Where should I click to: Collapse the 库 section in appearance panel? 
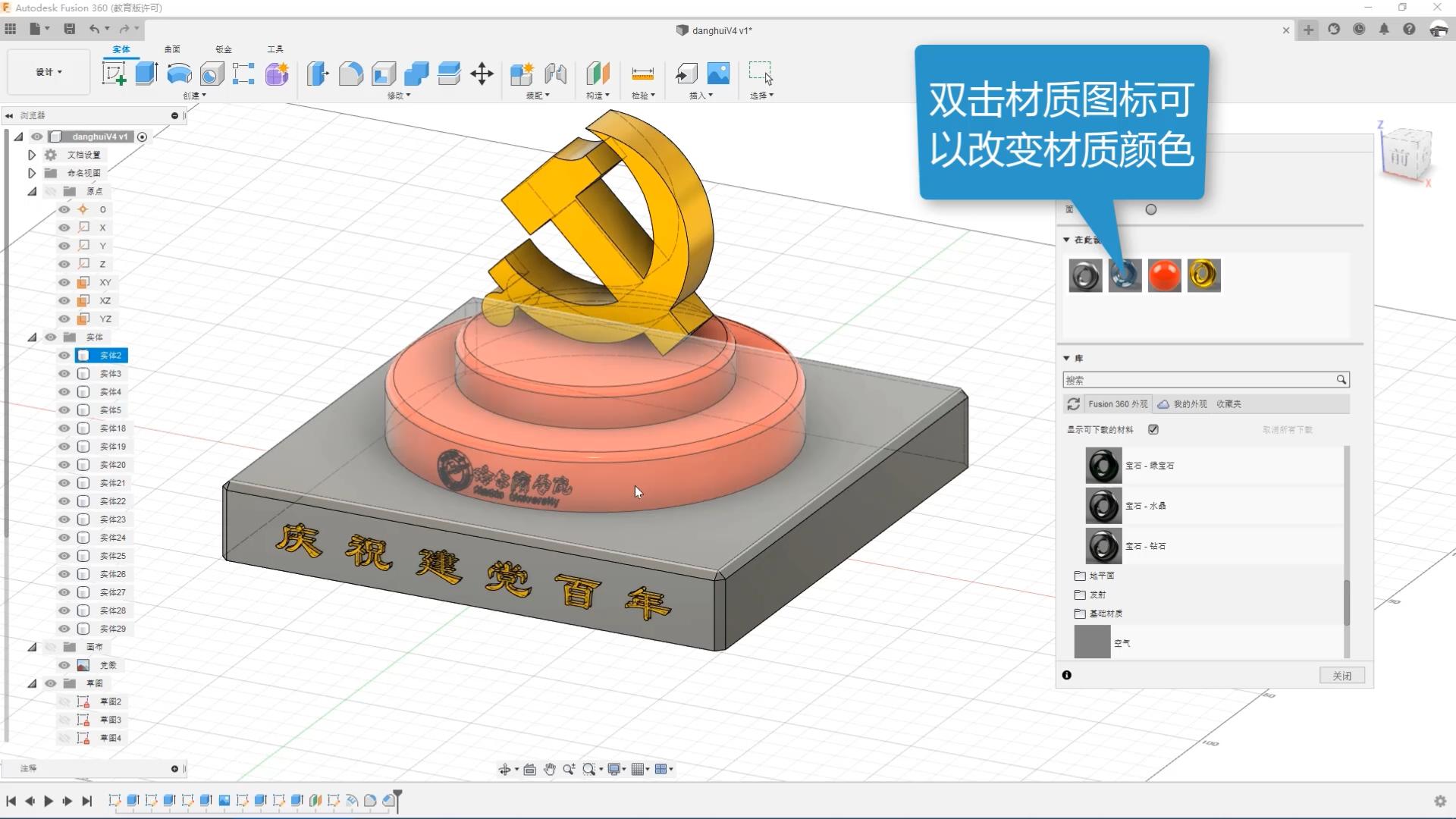[1067, 358]
